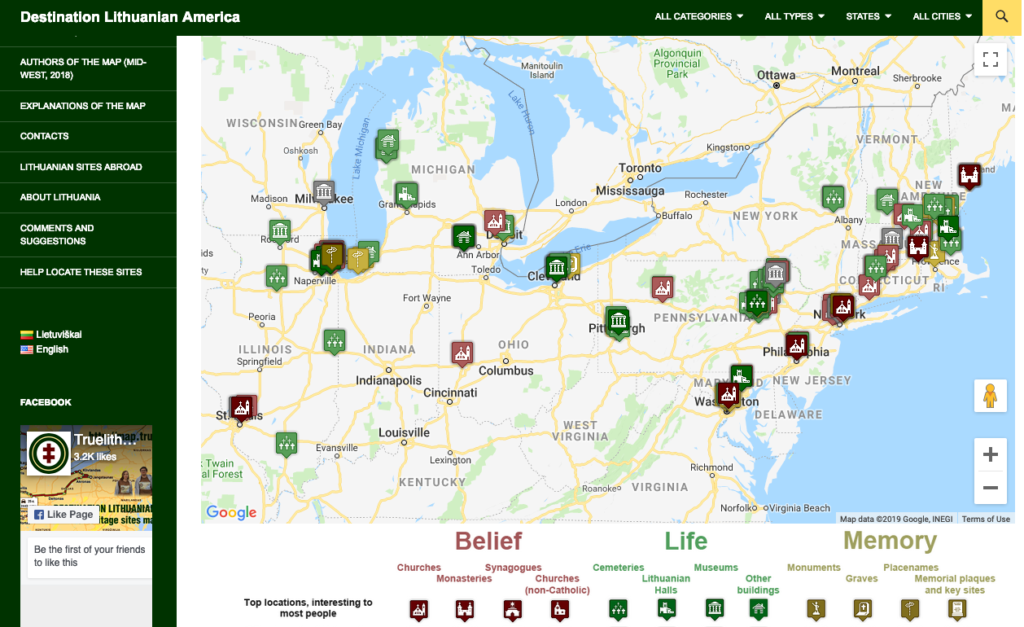
Task: Zoom out on the map
Action: [990, 488]
